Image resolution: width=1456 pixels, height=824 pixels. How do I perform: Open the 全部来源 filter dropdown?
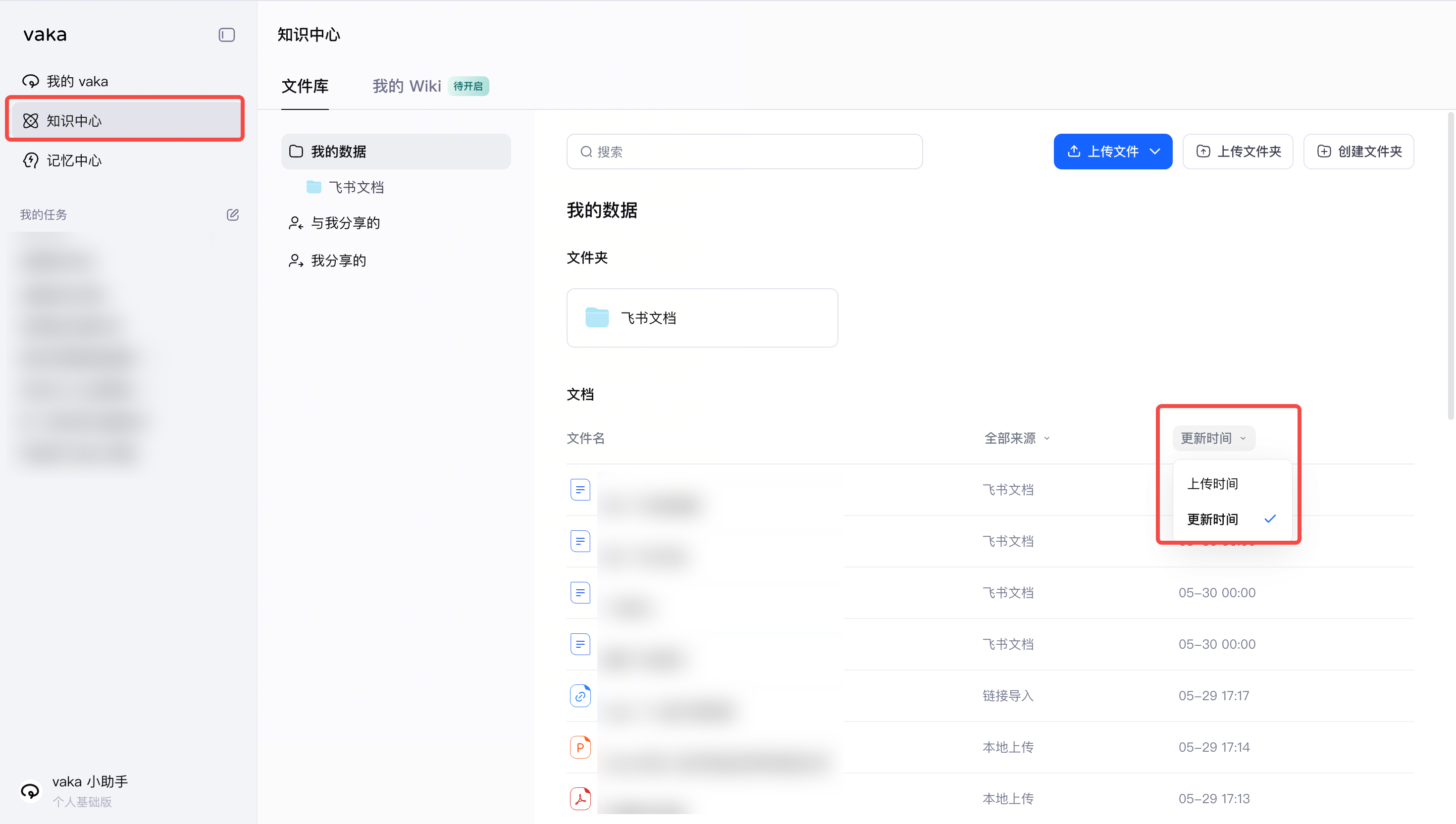(x=1017, y=438)
